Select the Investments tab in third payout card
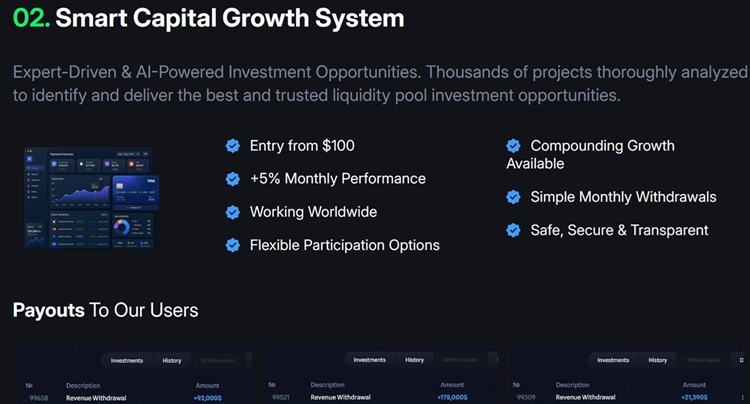 (x=613, y=360)
